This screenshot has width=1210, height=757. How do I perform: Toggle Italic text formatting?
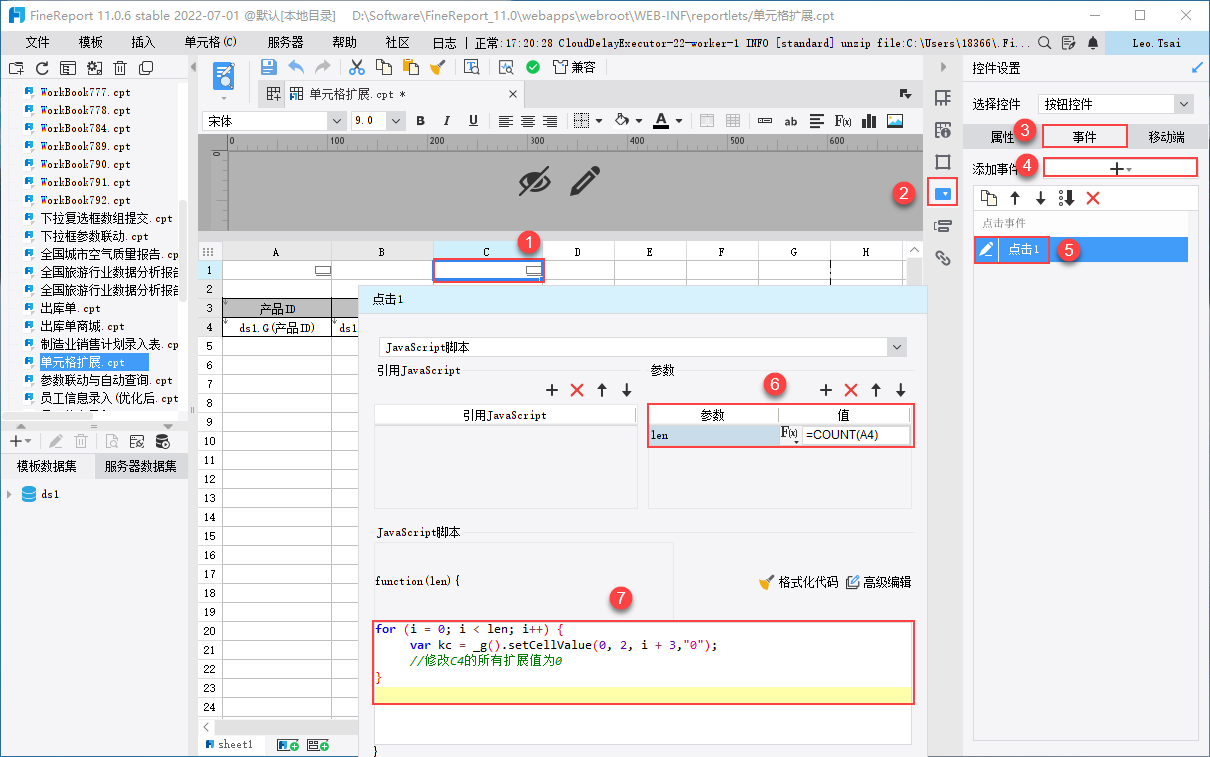[x=447, y=121]
